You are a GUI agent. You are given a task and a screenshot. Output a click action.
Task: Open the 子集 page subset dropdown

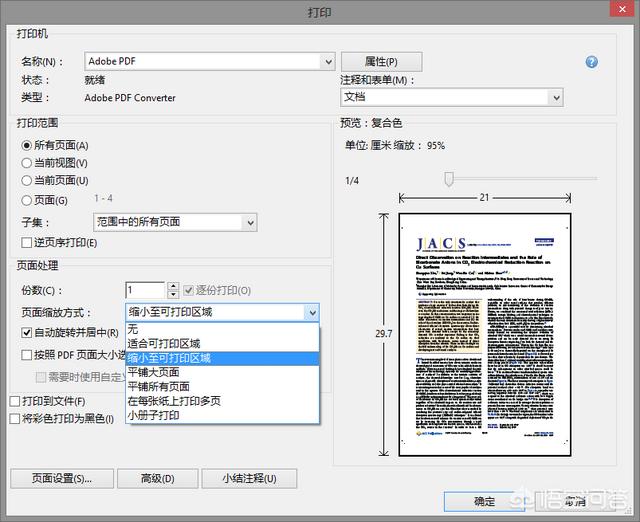[175, 222]
